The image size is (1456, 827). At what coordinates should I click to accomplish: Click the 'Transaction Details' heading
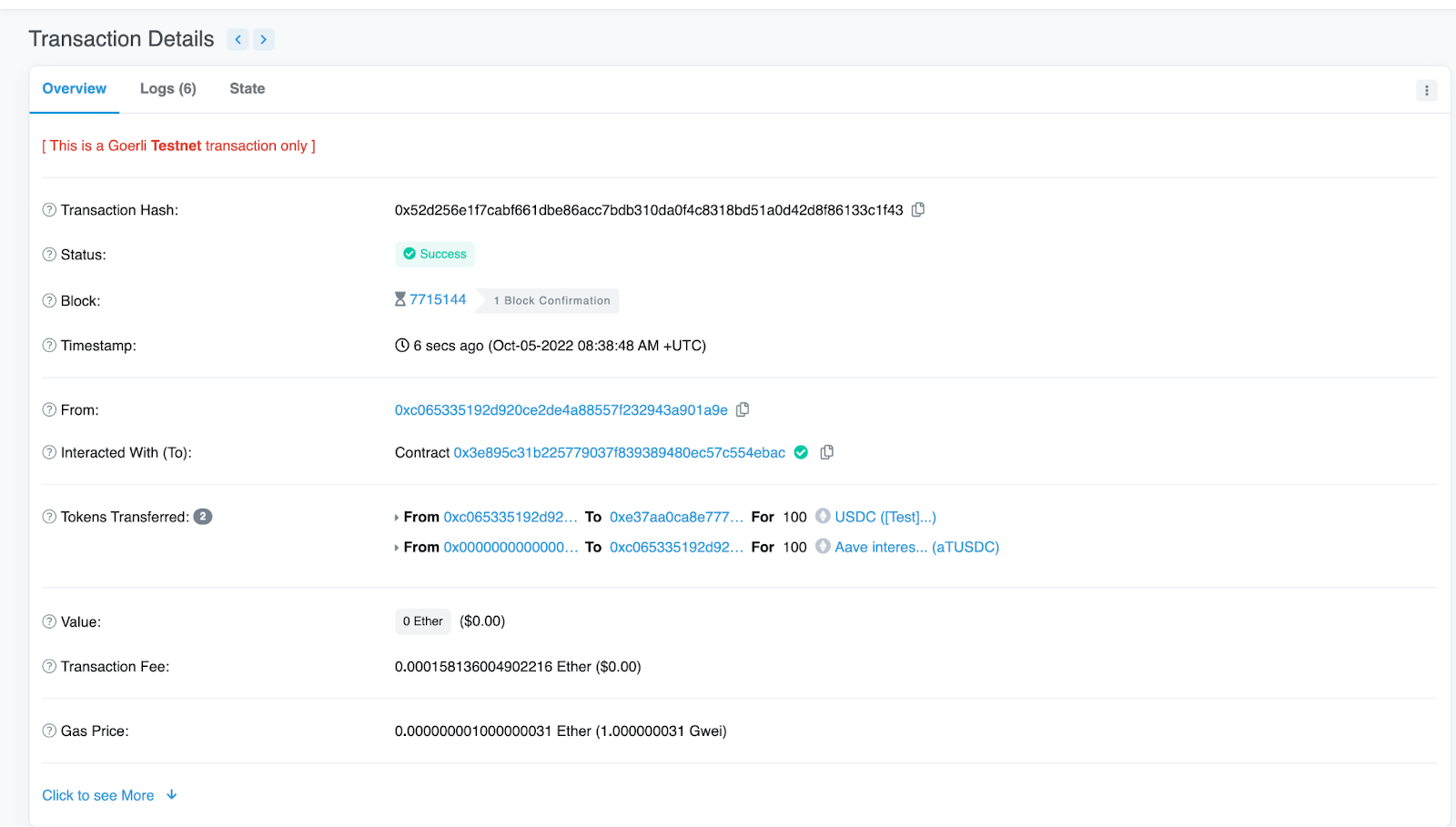click(x=122, y=39)
